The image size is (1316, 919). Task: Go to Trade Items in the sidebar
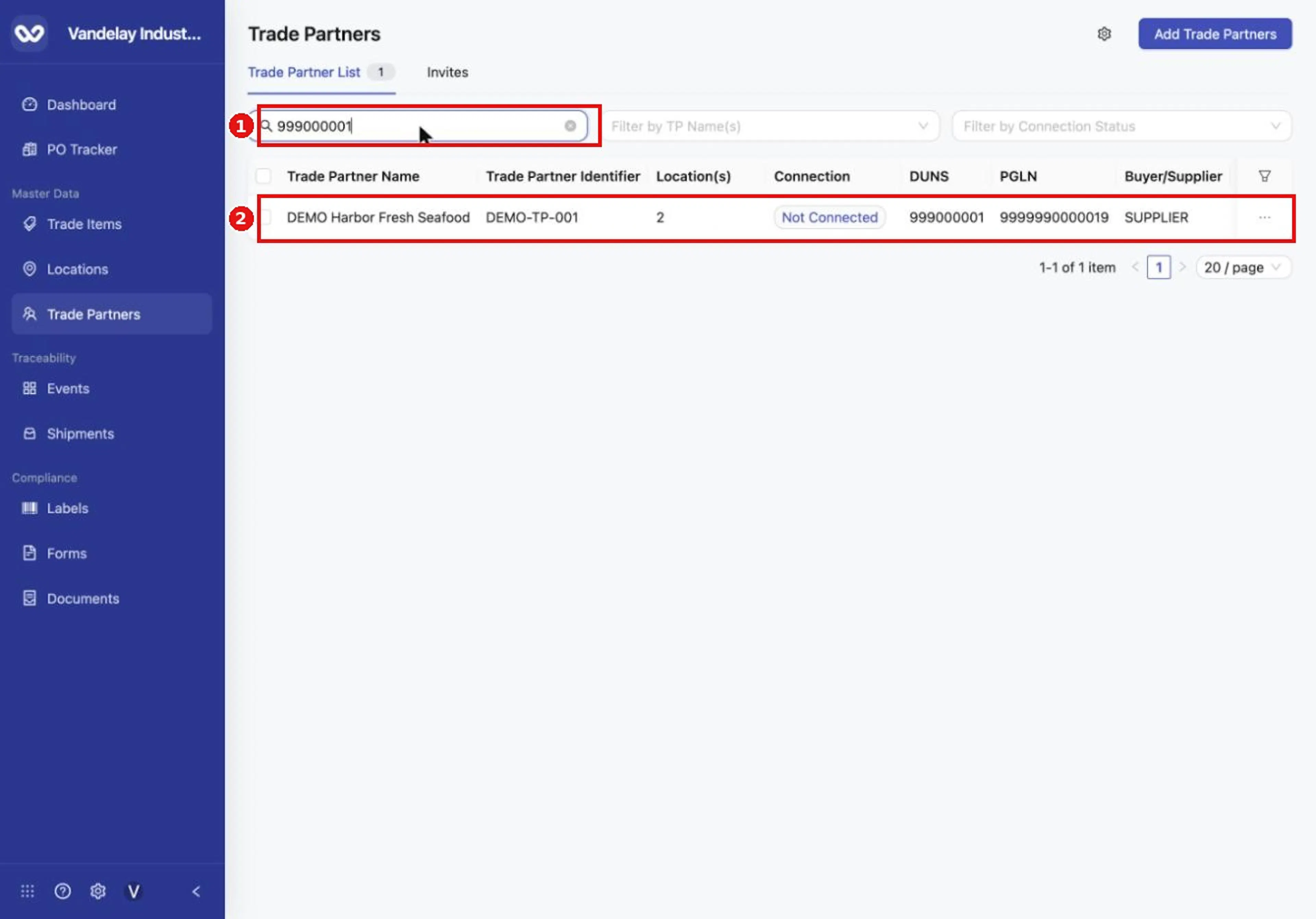click(84, 224)
